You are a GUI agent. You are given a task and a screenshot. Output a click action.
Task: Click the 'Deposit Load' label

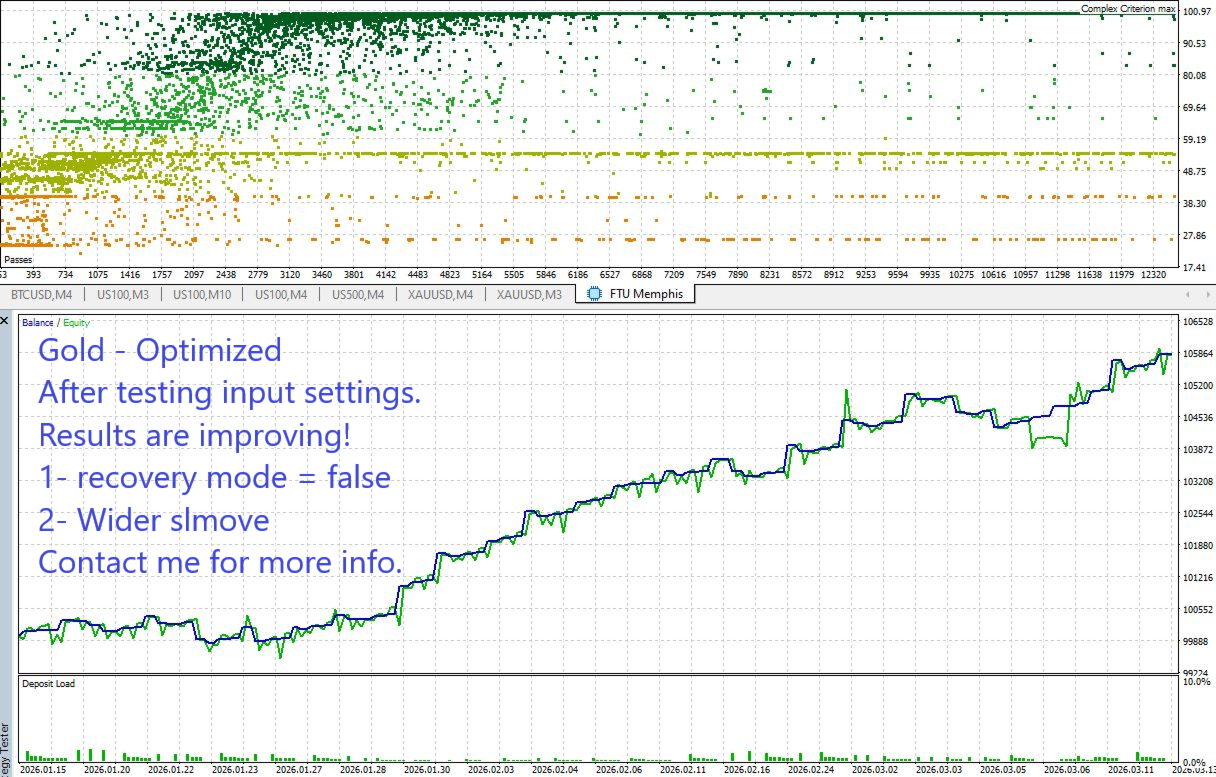tap(50, 684)
